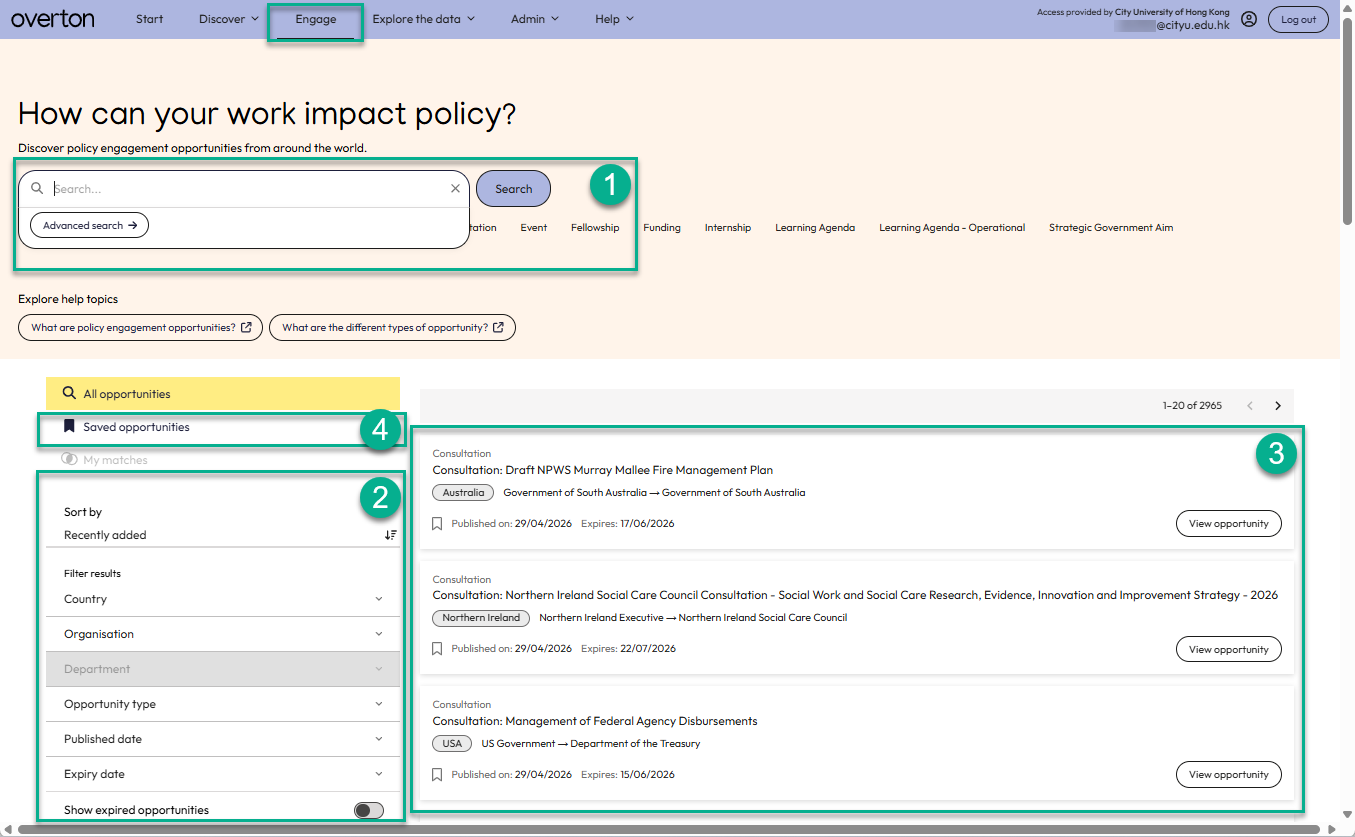The width and height of the screenshot is (1355, 837).
Task: Open the user account profile icon
Action: 1248,19
